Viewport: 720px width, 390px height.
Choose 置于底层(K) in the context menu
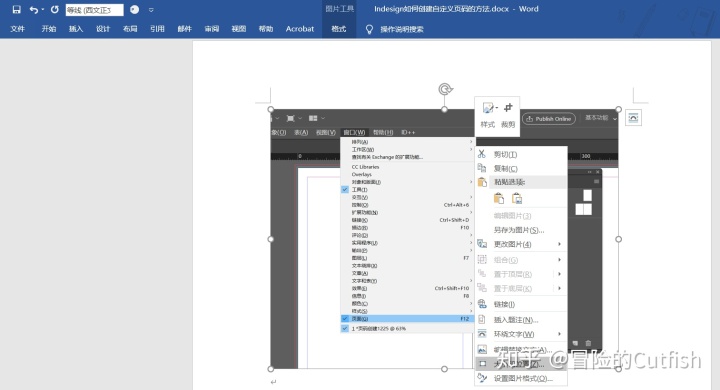513,288
